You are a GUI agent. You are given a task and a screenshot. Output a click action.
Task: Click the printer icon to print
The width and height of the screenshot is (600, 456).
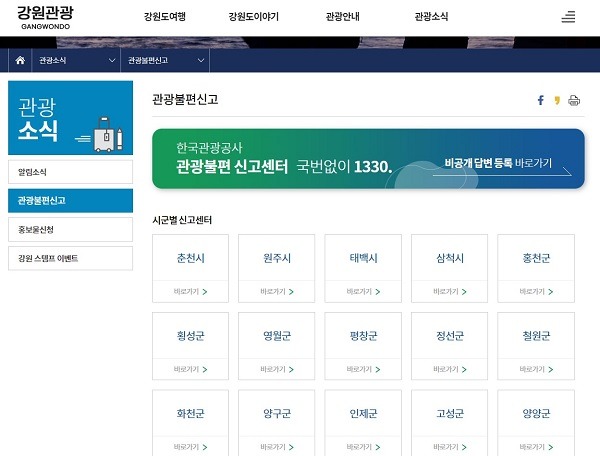point(574,100)
